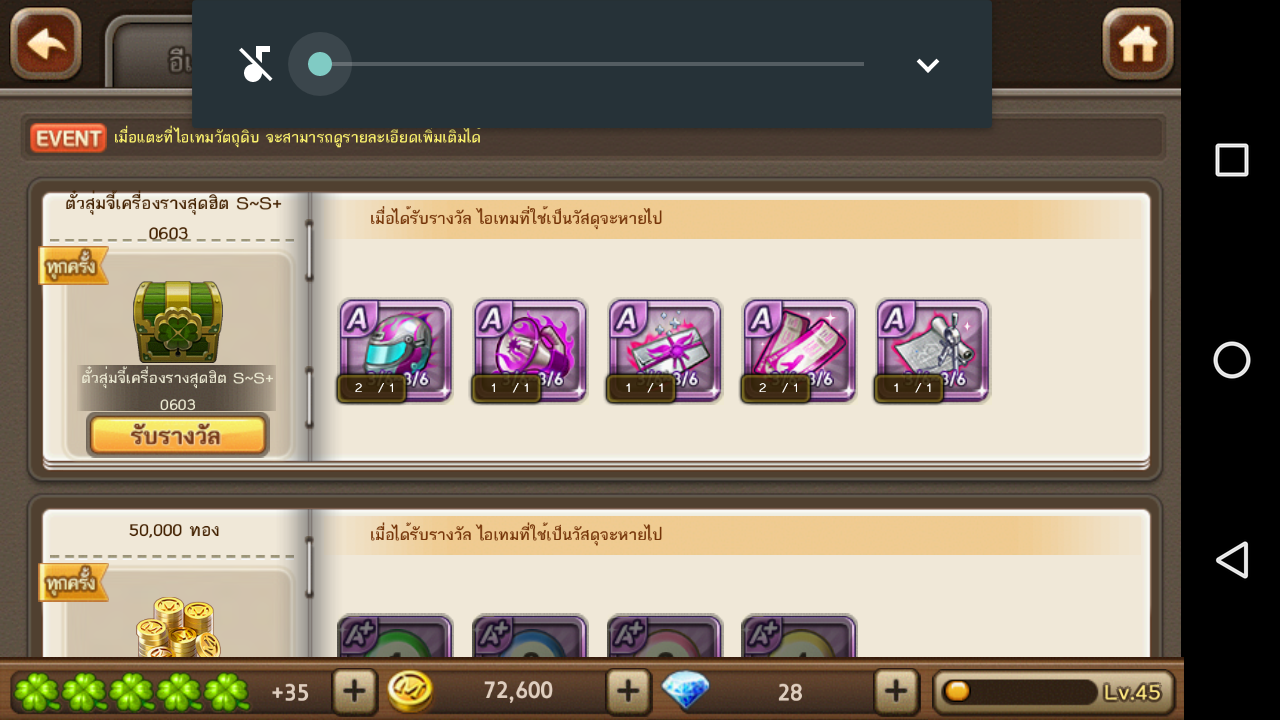Select the pink tickets material item
The width and height of the screenshot is (1280, 720).
pos(799,350)
